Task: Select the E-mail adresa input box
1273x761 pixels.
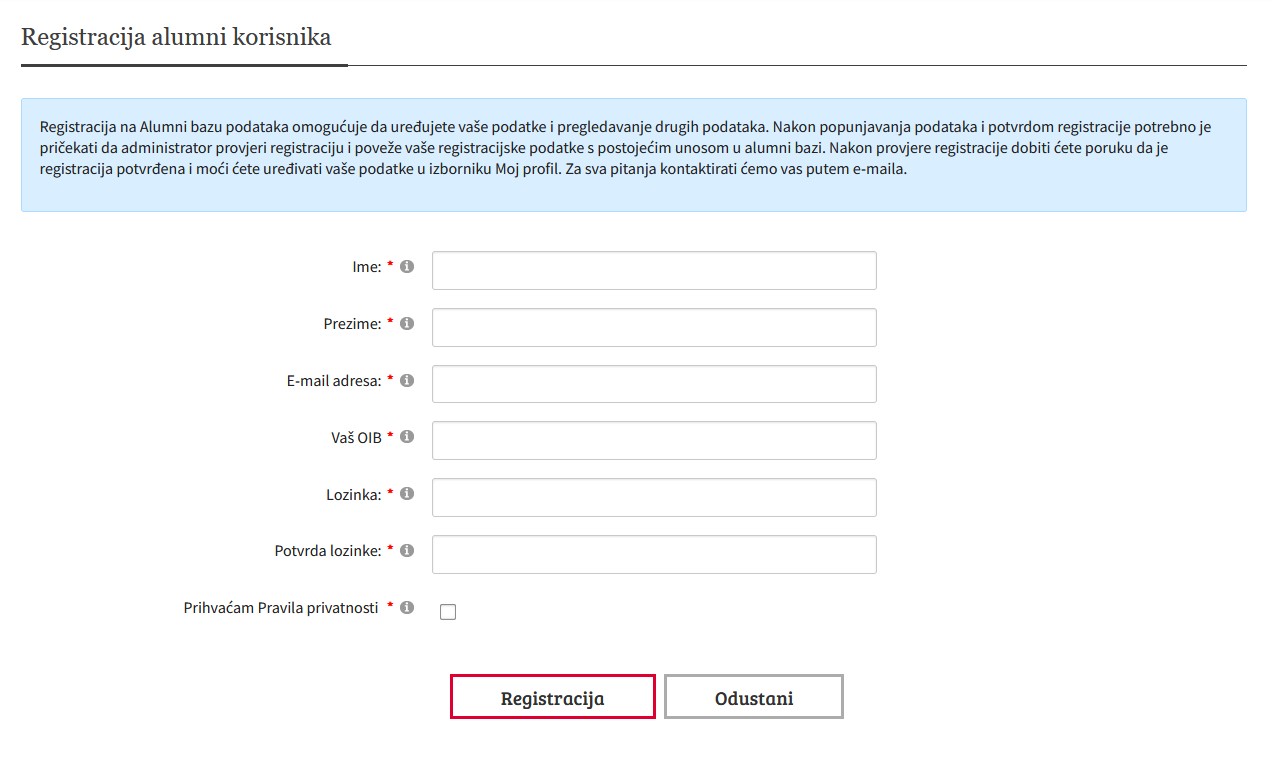Action: (654, 384)
